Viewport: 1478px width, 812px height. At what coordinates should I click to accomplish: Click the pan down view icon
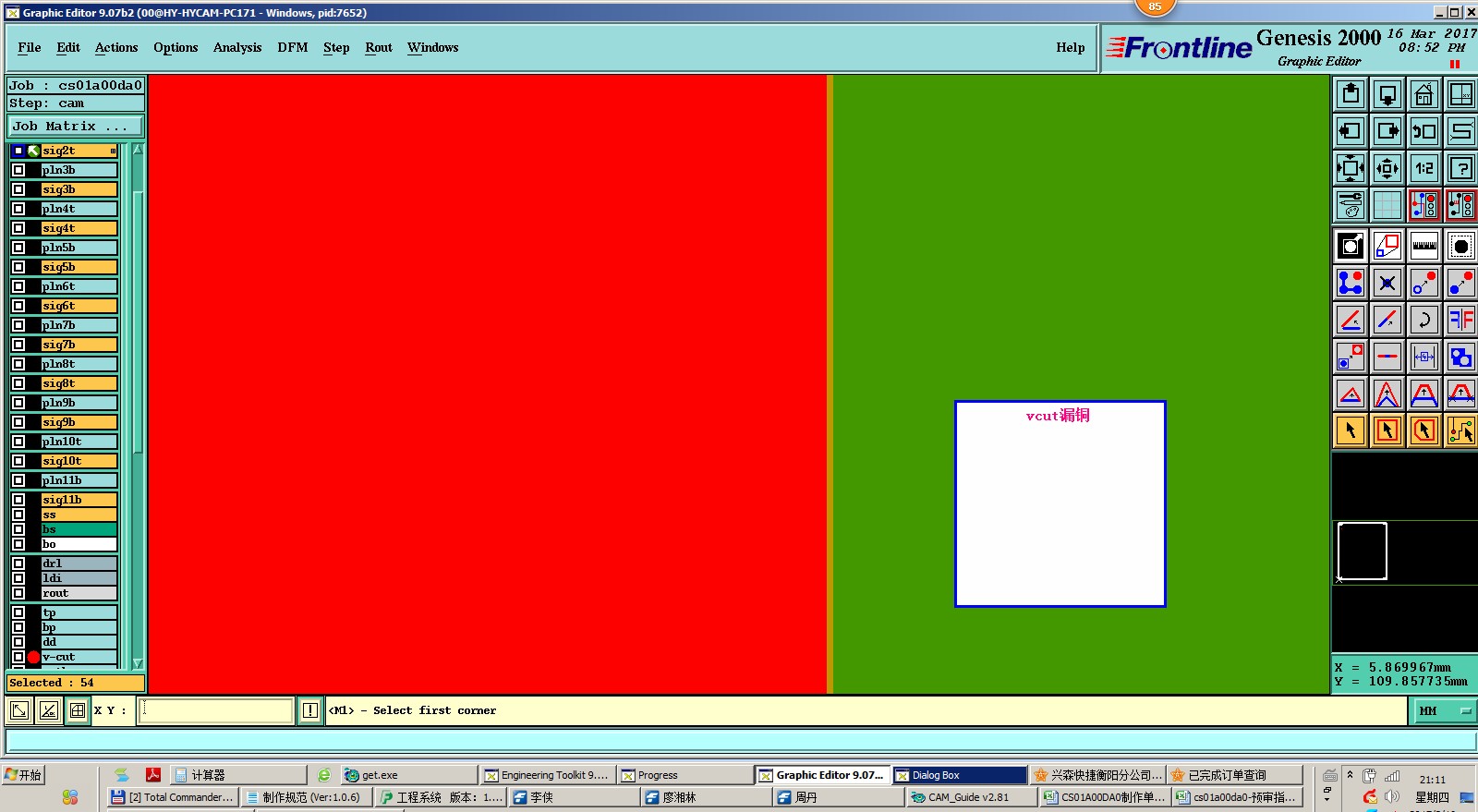click(1387, 94)
